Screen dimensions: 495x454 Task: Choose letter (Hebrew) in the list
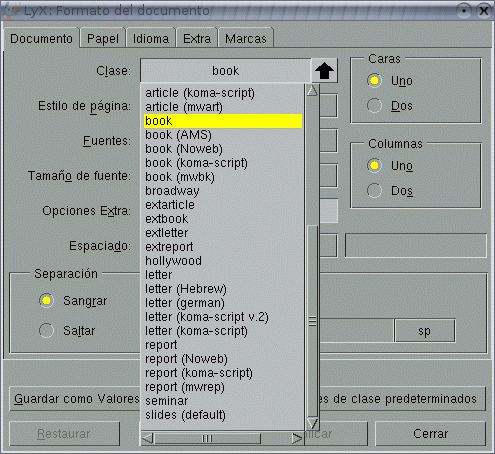tap(223, 289)
